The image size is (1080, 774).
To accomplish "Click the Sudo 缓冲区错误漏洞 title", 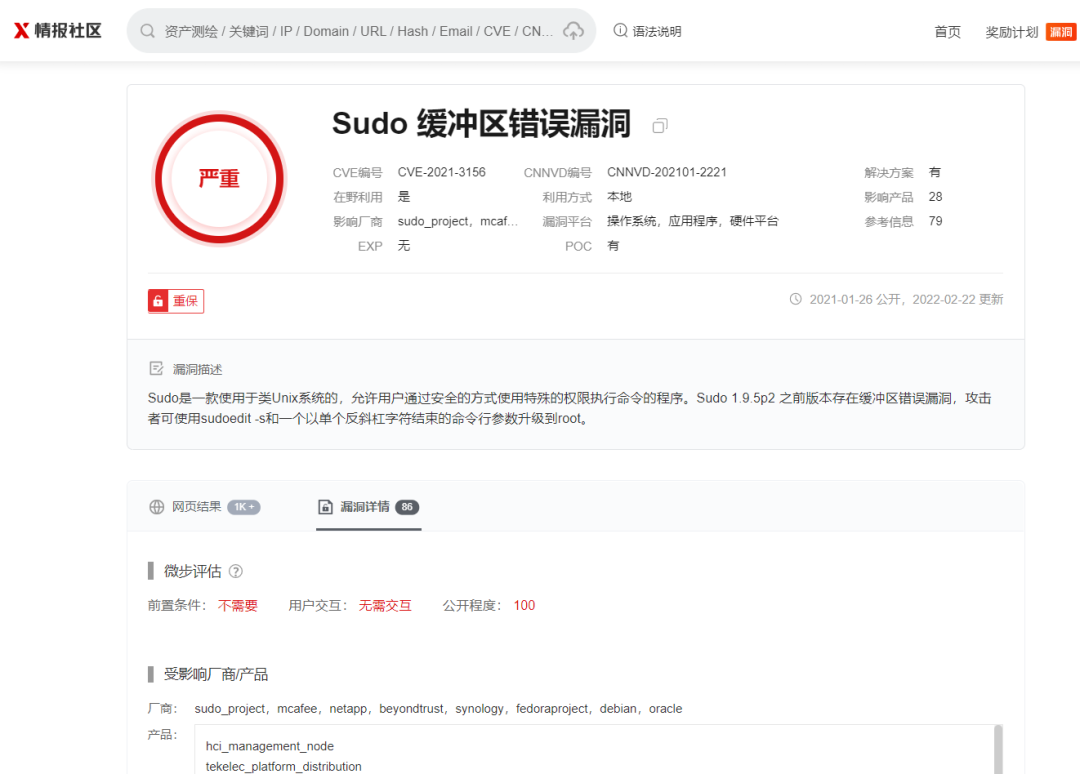I will pyautogui.click(x=481, y=124).
